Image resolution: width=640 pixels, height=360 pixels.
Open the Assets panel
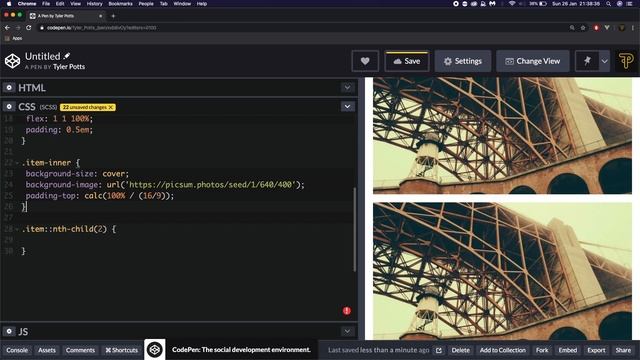pyautogui.click(x=47, y=350)
